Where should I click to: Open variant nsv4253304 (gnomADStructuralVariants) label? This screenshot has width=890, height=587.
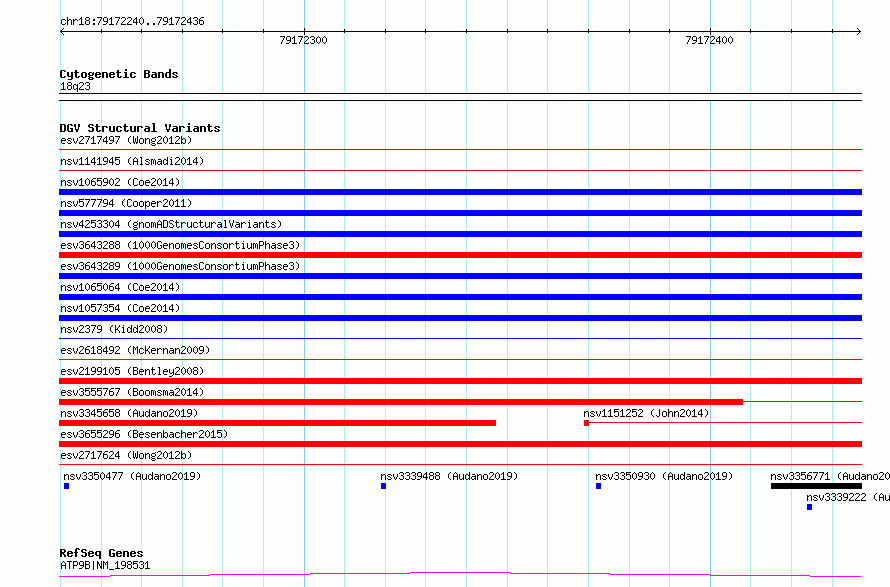pyautogui.click(x=171, y=224)
